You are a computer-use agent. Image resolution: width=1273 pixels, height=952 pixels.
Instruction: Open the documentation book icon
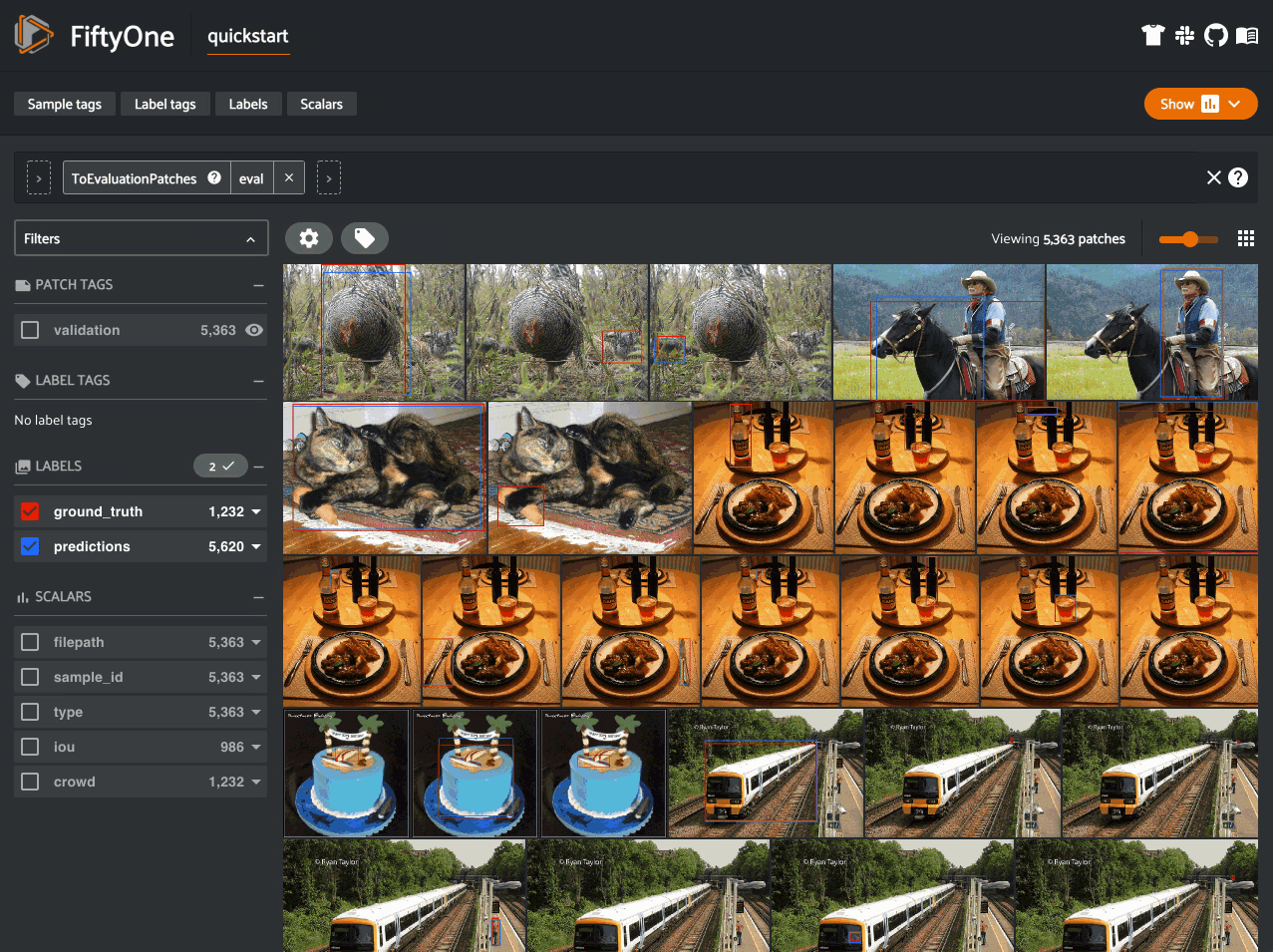[x=1247, y=36]
